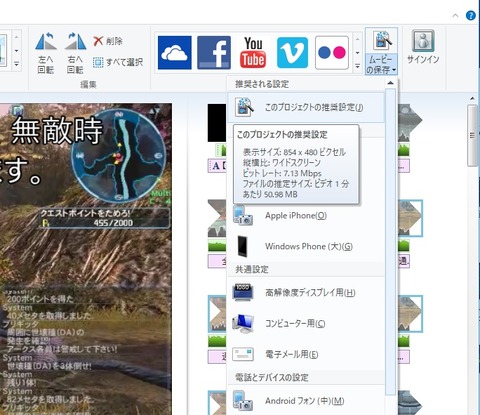This screenshot has width=480, height=415.
Task: Select 電子メール用 option
Action: tap(306, 354)
